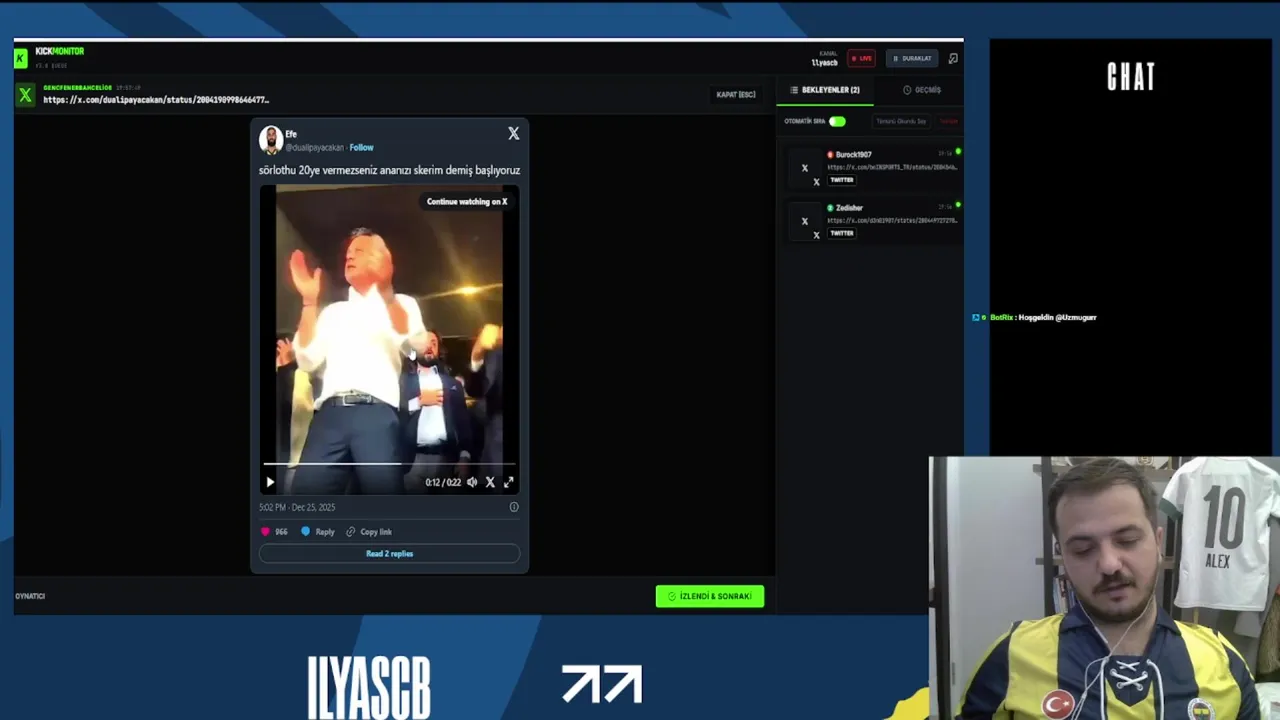Click the pop-out window icon
Viewport: 1280px width, 720px height.
click(953, 58)
